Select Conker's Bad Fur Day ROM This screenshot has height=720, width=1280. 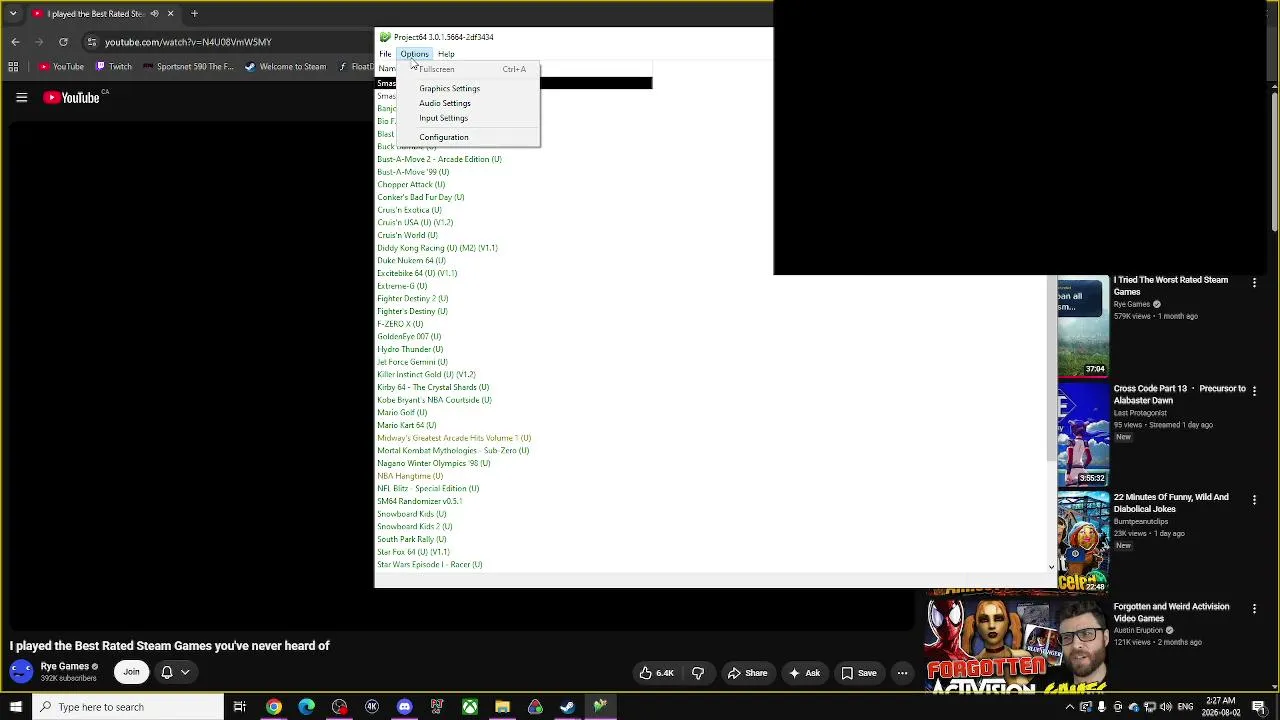pos(420,197)
